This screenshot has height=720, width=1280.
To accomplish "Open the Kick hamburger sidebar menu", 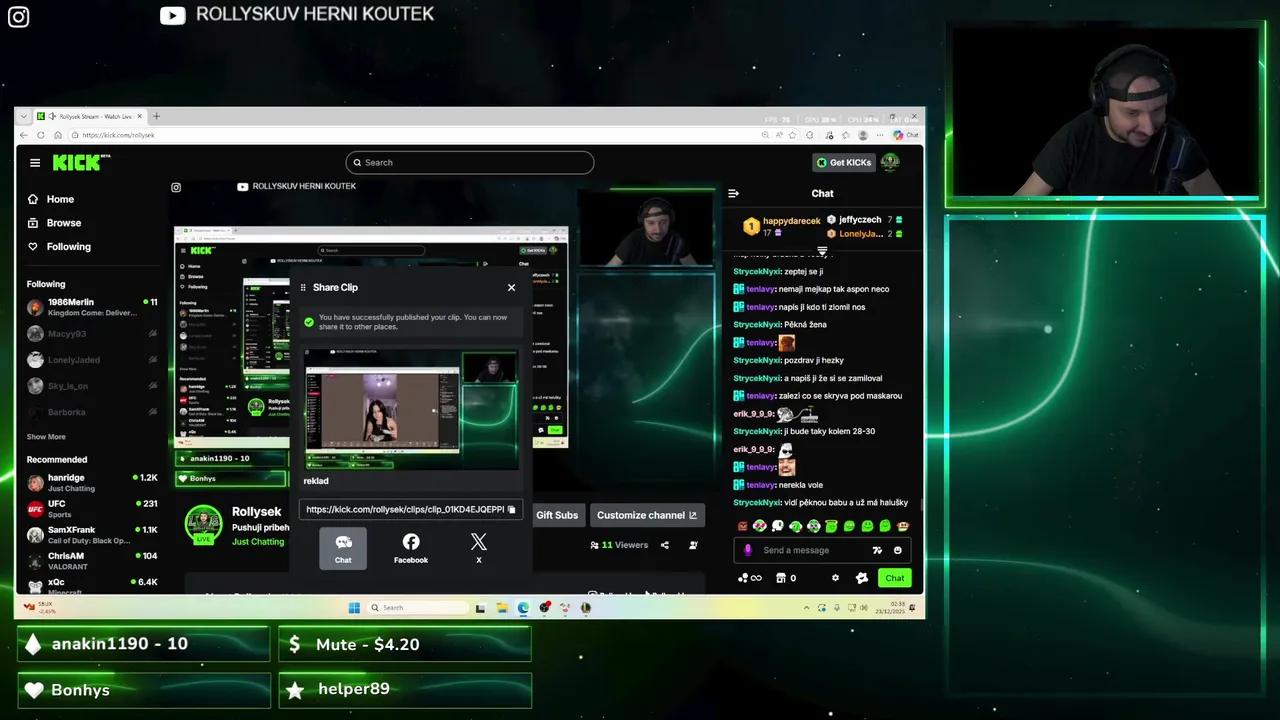I will point(35,162).
